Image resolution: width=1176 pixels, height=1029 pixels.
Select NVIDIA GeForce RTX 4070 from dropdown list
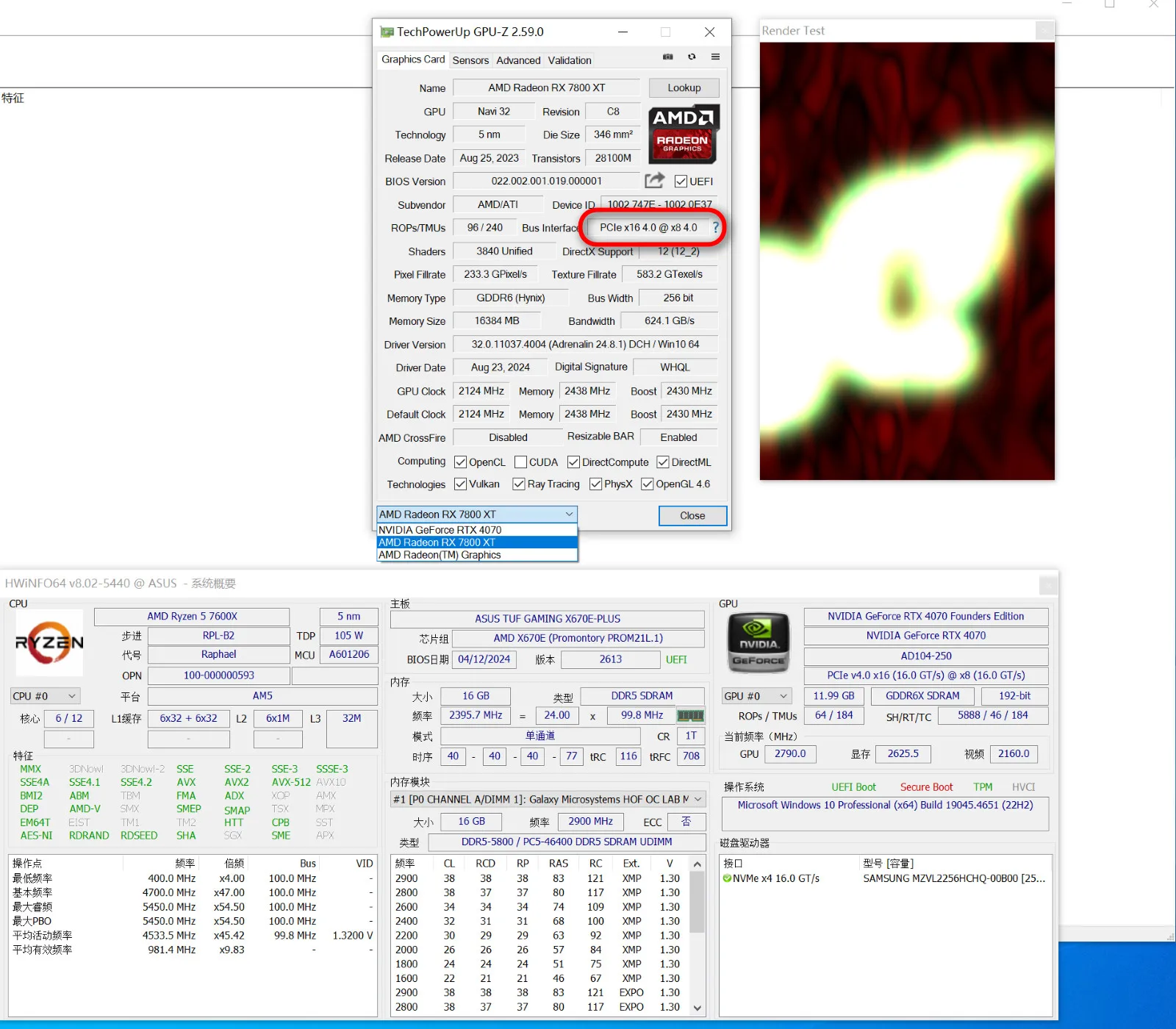[x=440, y=530]
